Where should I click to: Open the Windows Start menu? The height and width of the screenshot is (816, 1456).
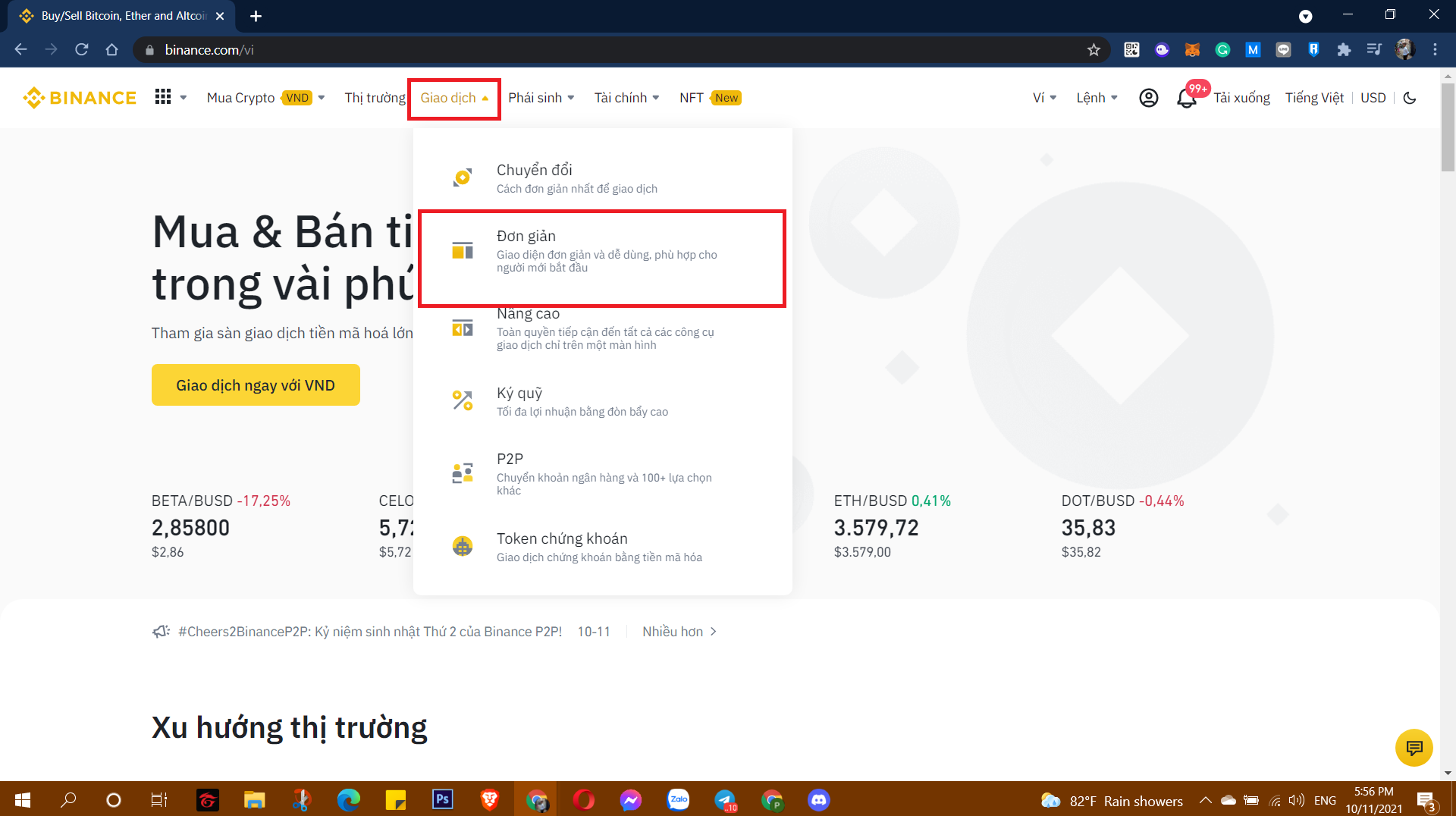click(x=23, y=800)
